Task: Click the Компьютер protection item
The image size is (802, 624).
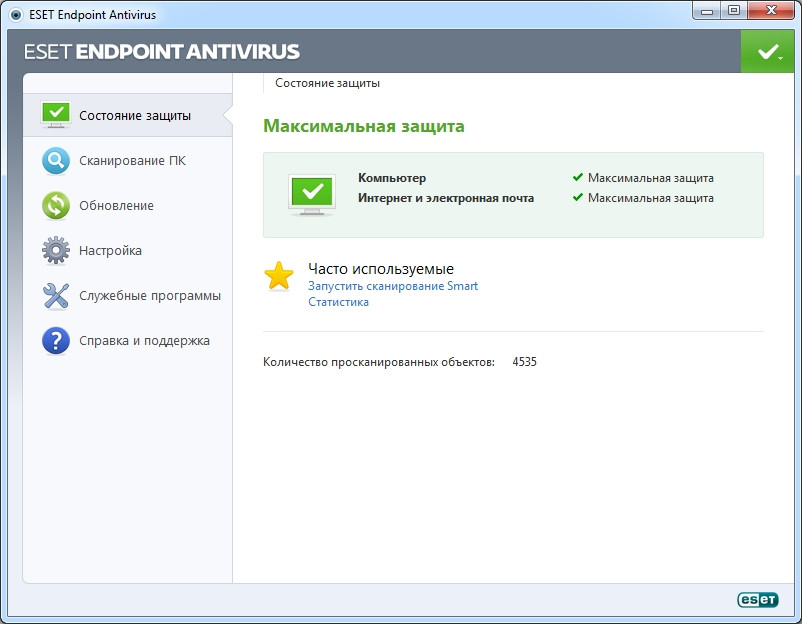Action: coord(392,178)
